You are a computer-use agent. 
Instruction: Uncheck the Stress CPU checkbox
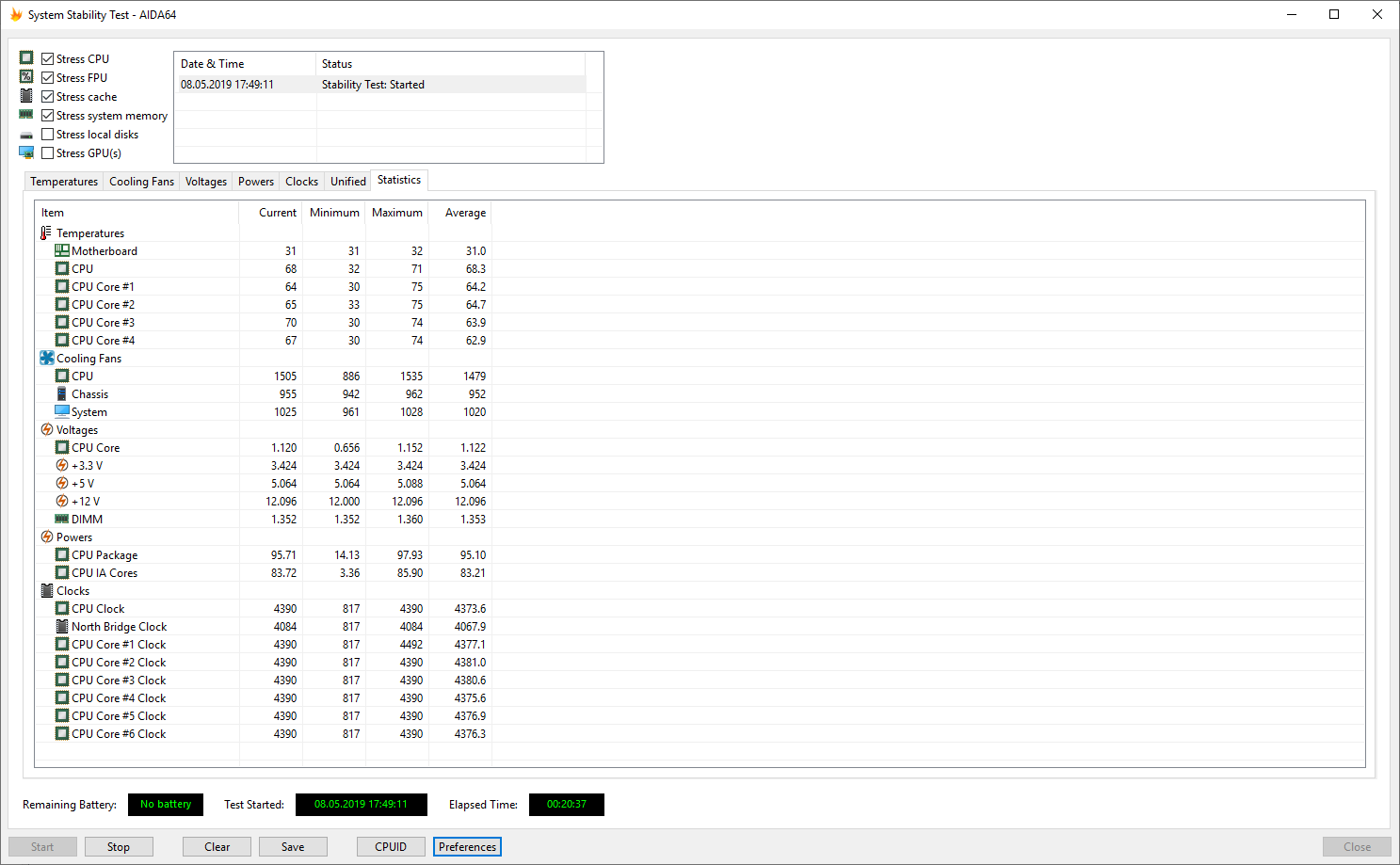(47, 58)
